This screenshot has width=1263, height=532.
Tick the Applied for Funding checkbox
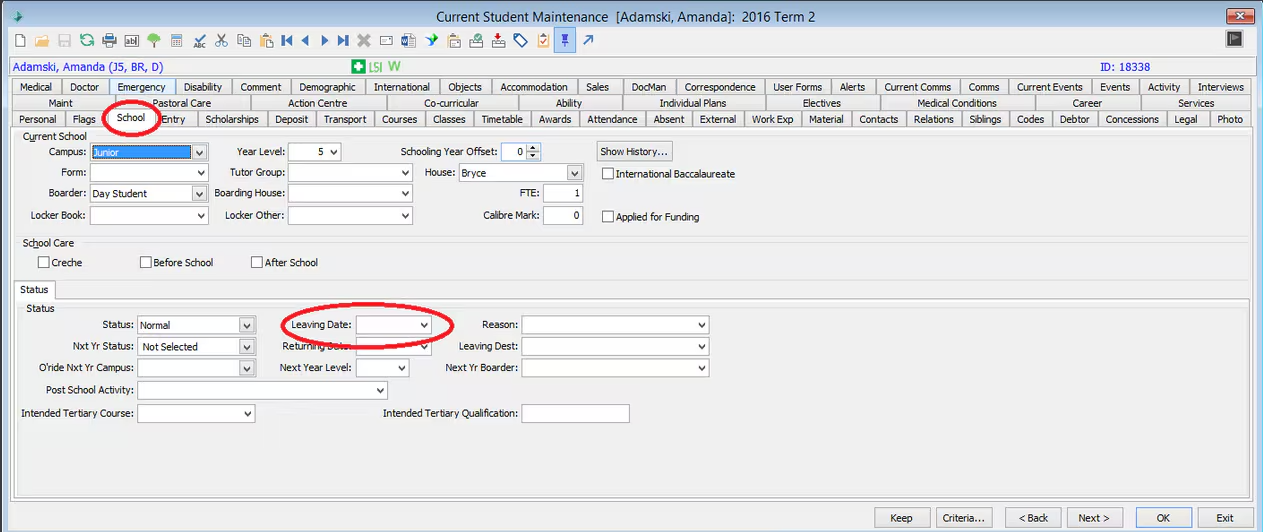click(608, 217)
